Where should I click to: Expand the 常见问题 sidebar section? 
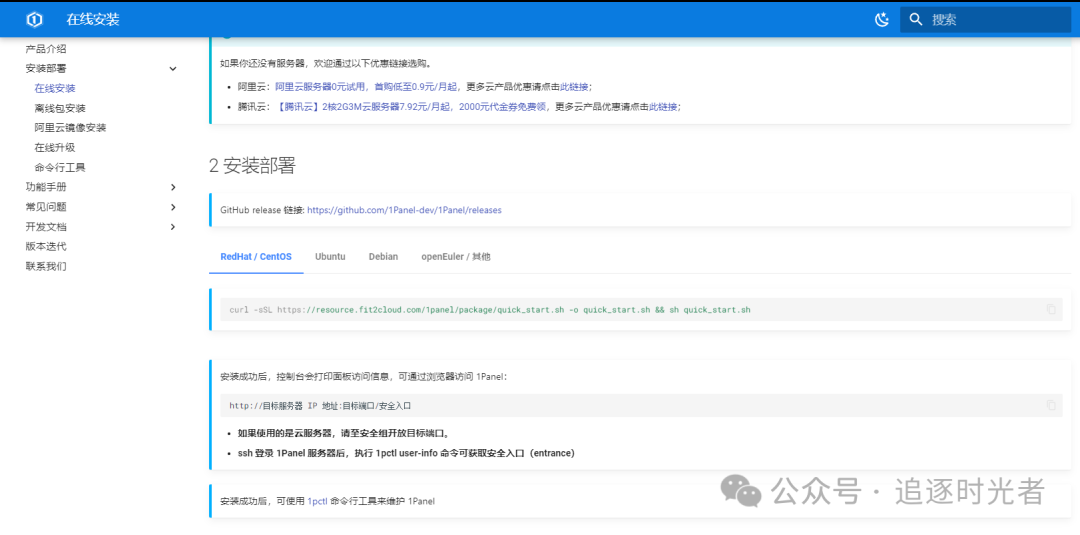[173, 207]
